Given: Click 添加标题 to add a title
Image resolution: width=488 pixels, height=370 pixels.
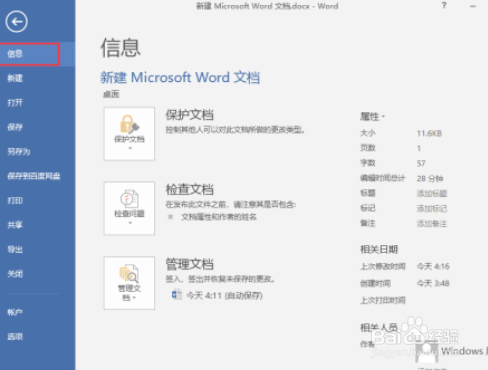Looking at the screenshot, I should [432, 194].
